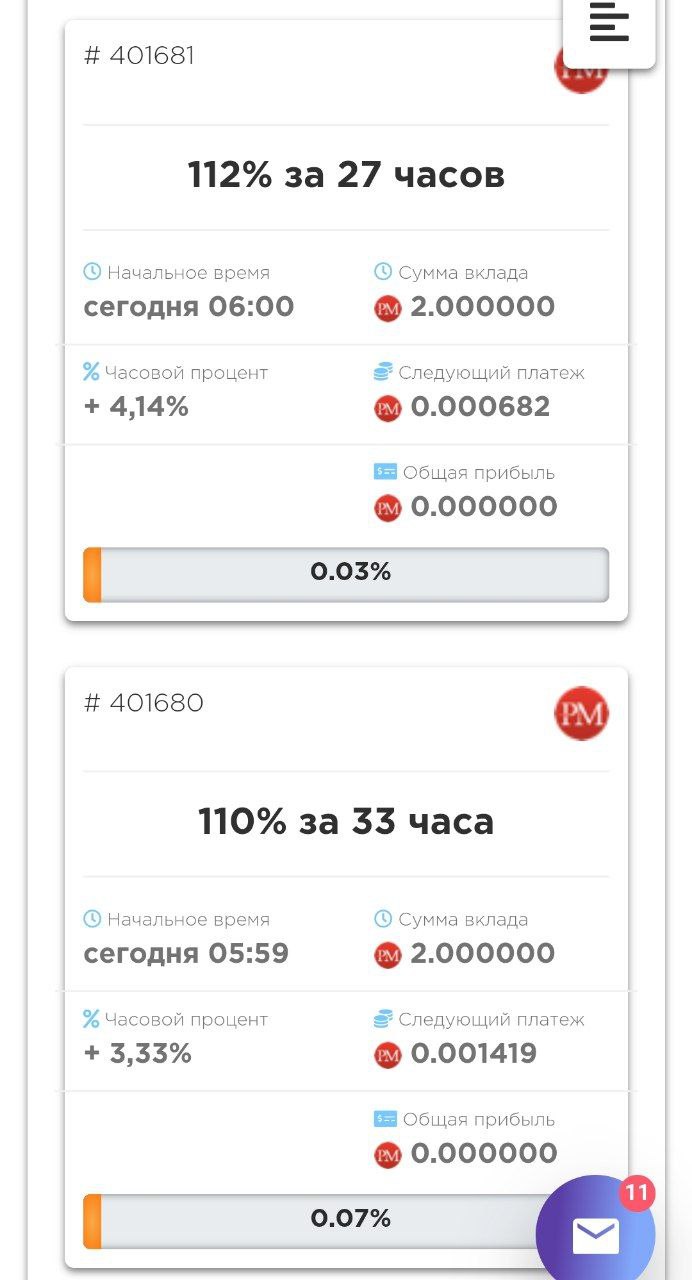
Task: Click the percent icon beside Часовой процент in deposit 401680
Action: [92, 1019]
